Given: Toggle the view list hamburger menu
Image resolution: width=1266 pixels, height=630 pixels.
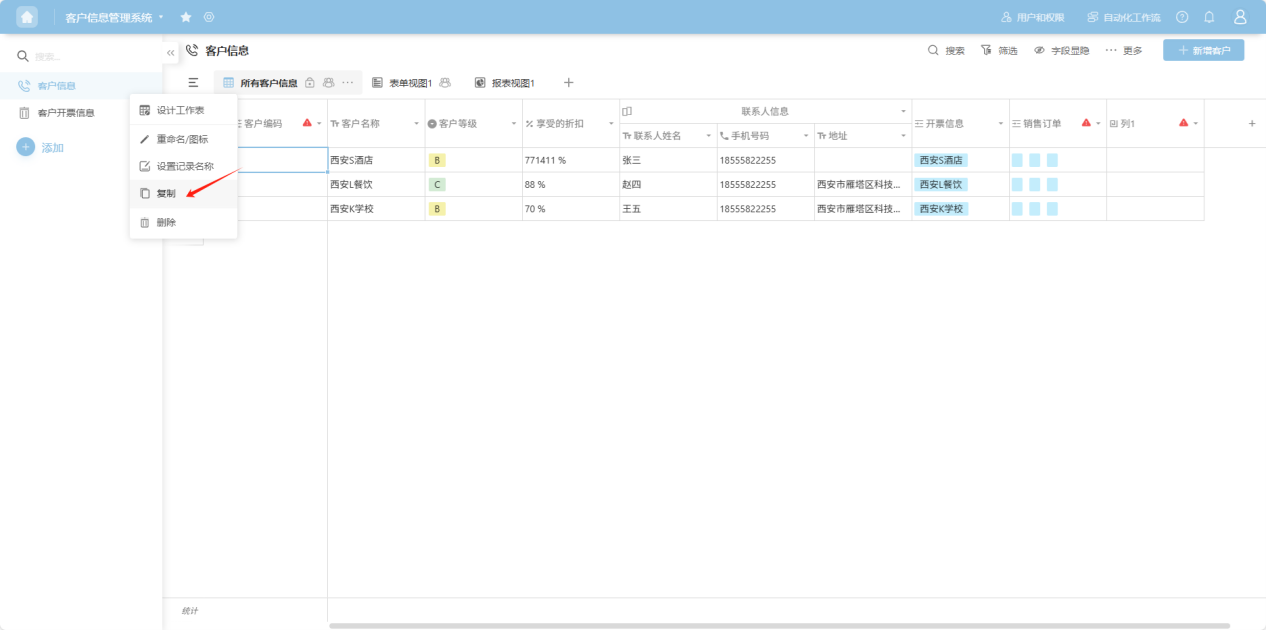Looking at the screenshot, I should (193, 82).
